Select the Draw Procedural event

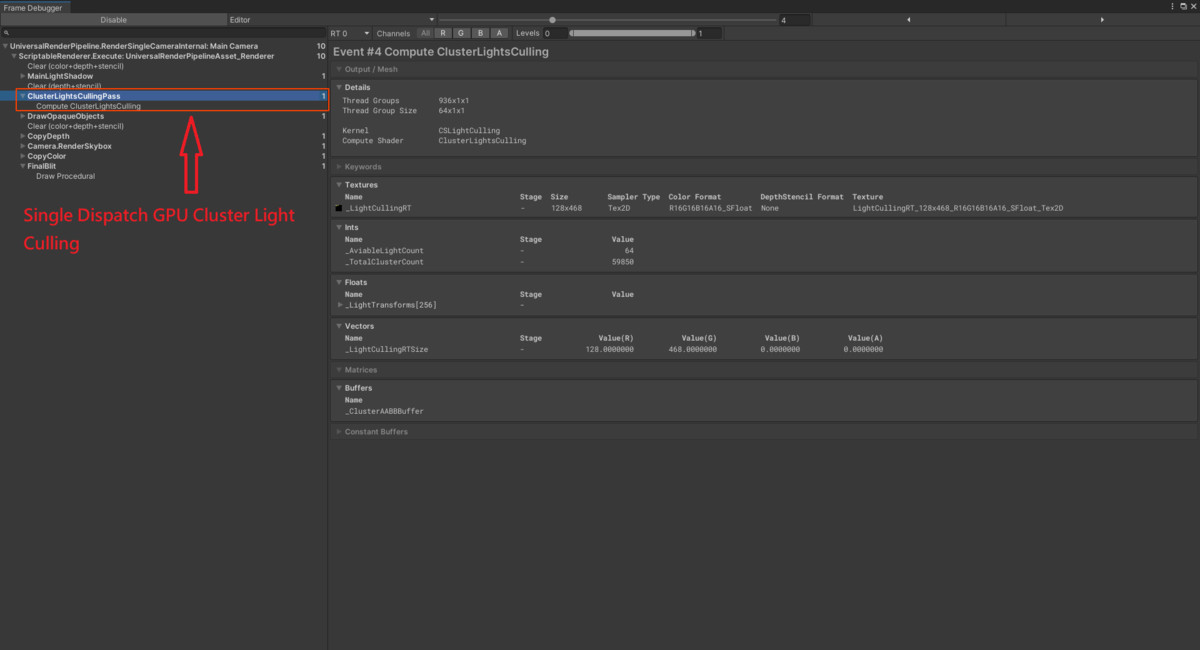click(65, 176)
